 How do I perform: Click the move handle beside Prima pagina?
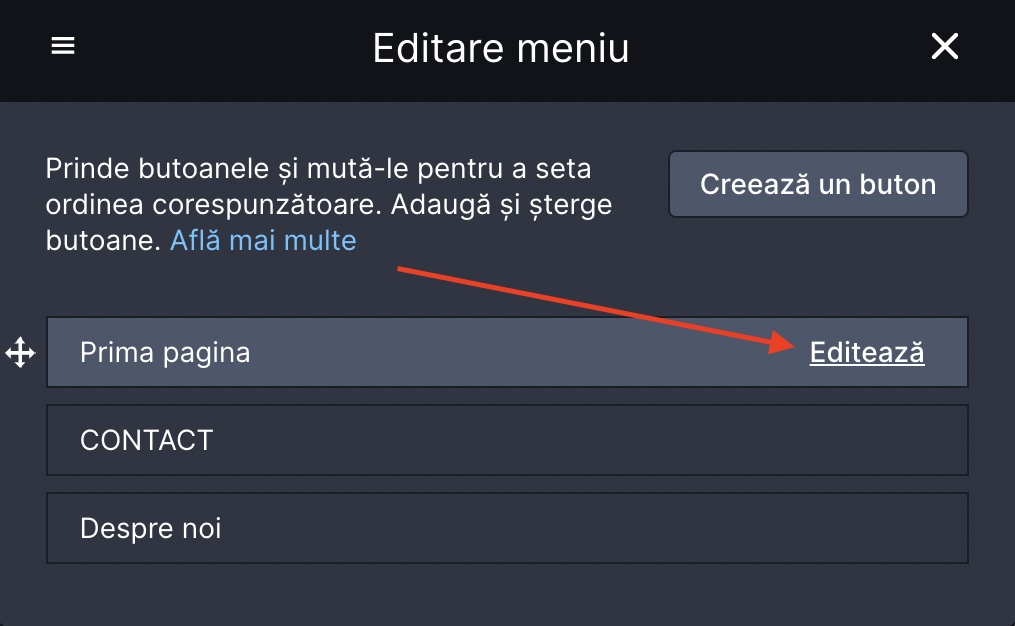(x=20, y=352)
